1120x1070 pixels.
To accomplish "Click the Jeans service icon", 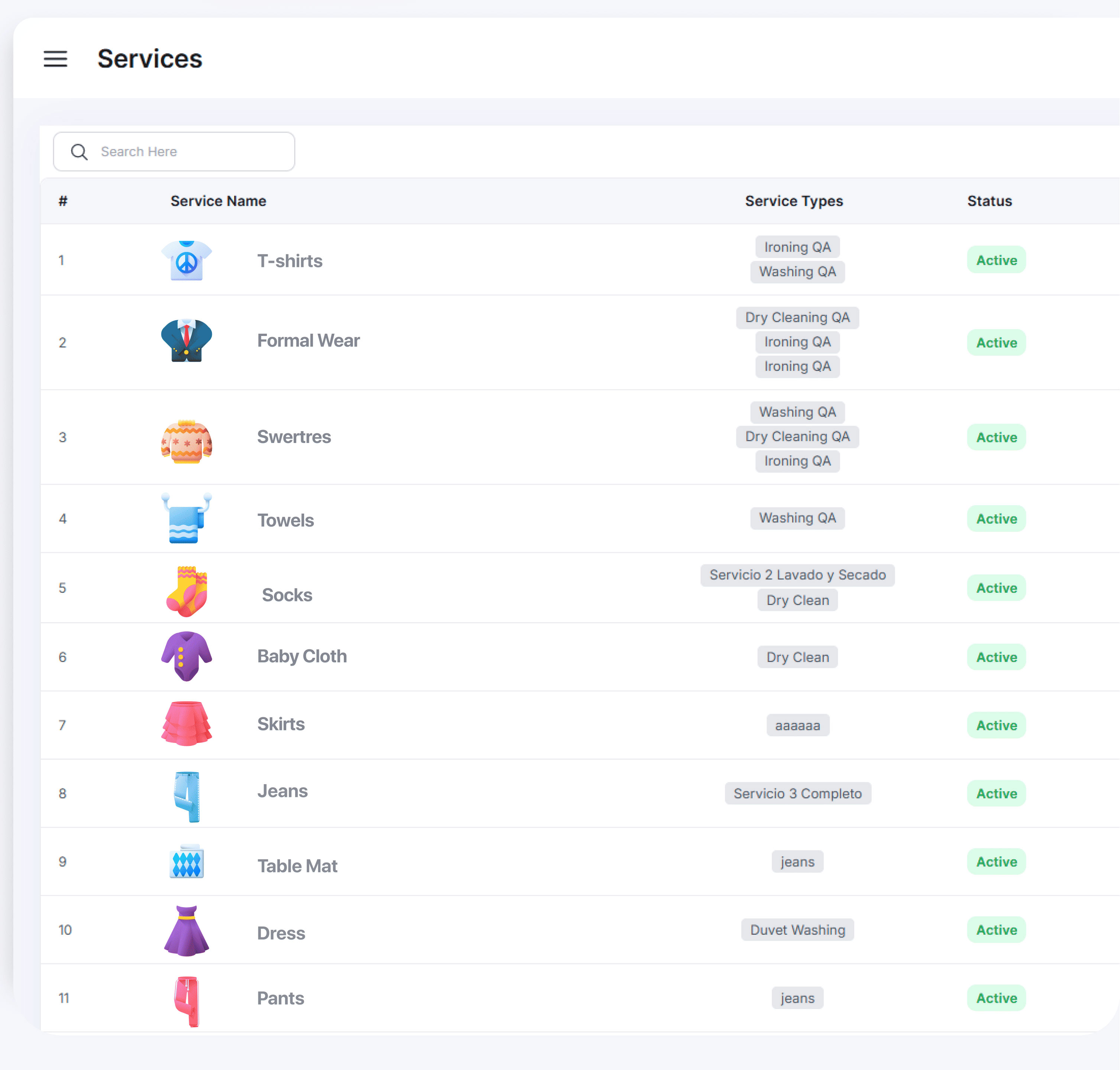I will [187, 796].
